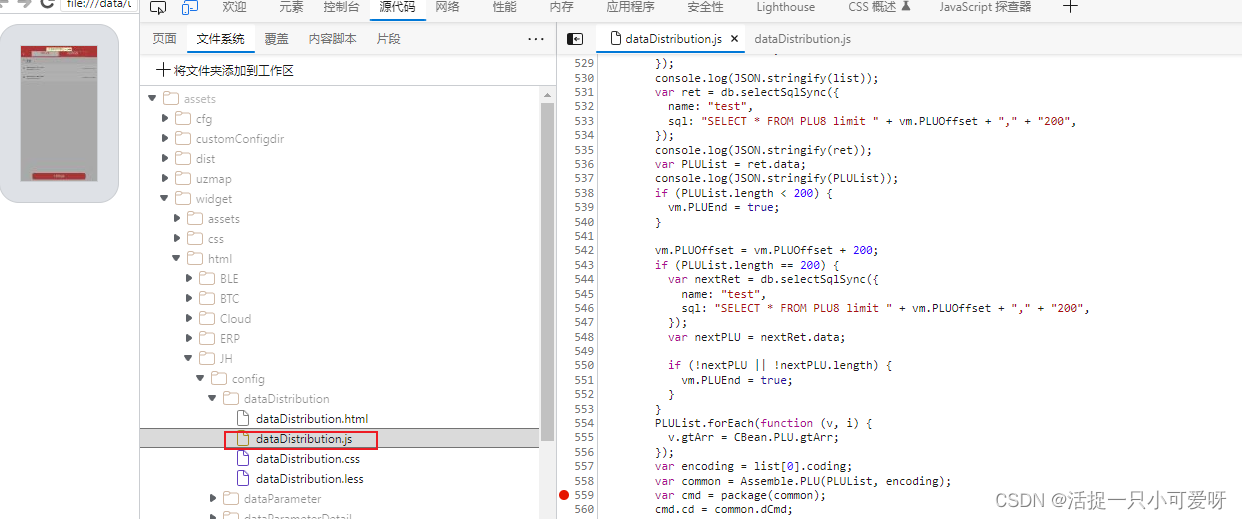Viewport: 1242px width, 519px height.
Task: Expand the dist folder arrow
Action: tap(165, 158)
